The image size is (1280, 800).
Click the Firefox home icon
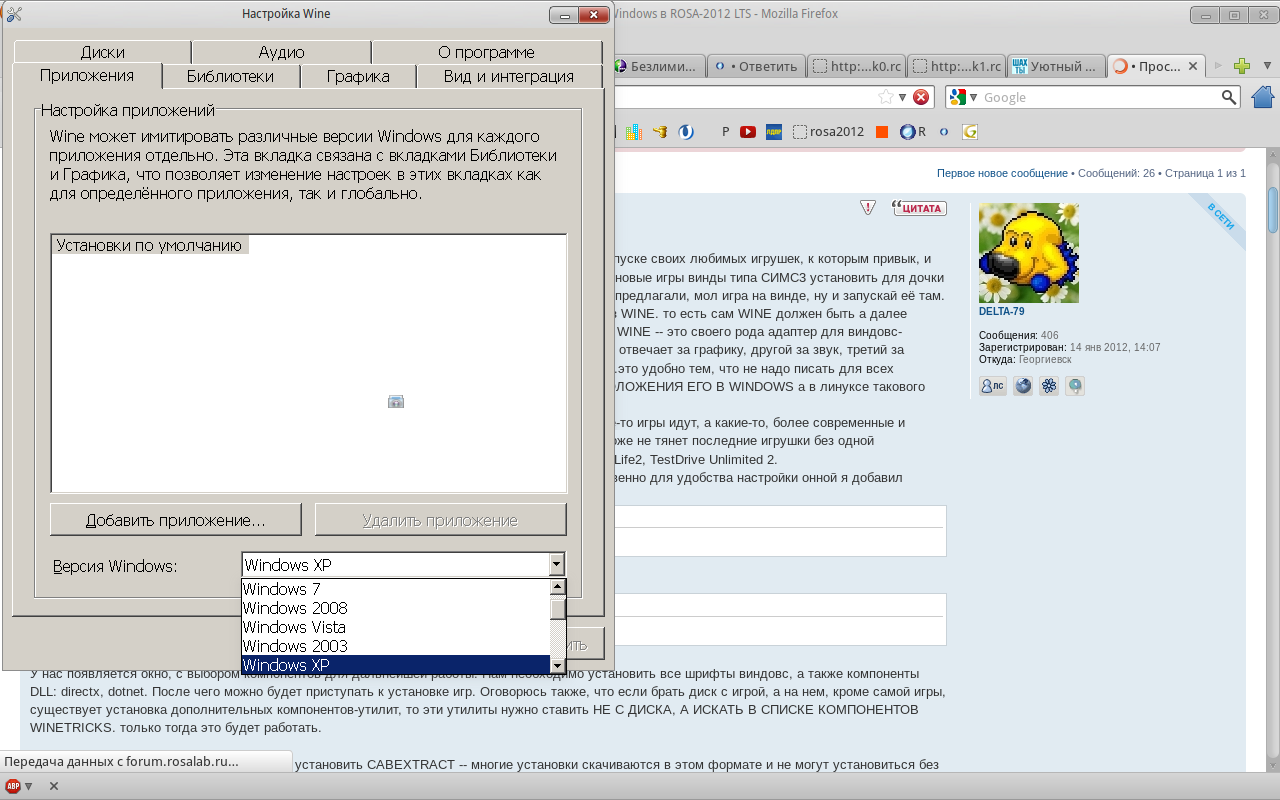[1264, 97]
